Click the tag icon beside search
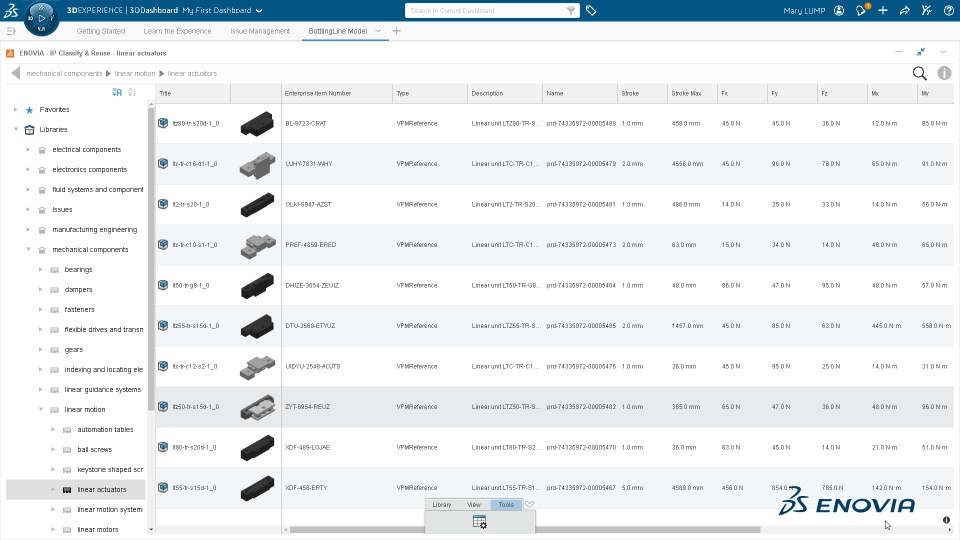 click(591, 10)
